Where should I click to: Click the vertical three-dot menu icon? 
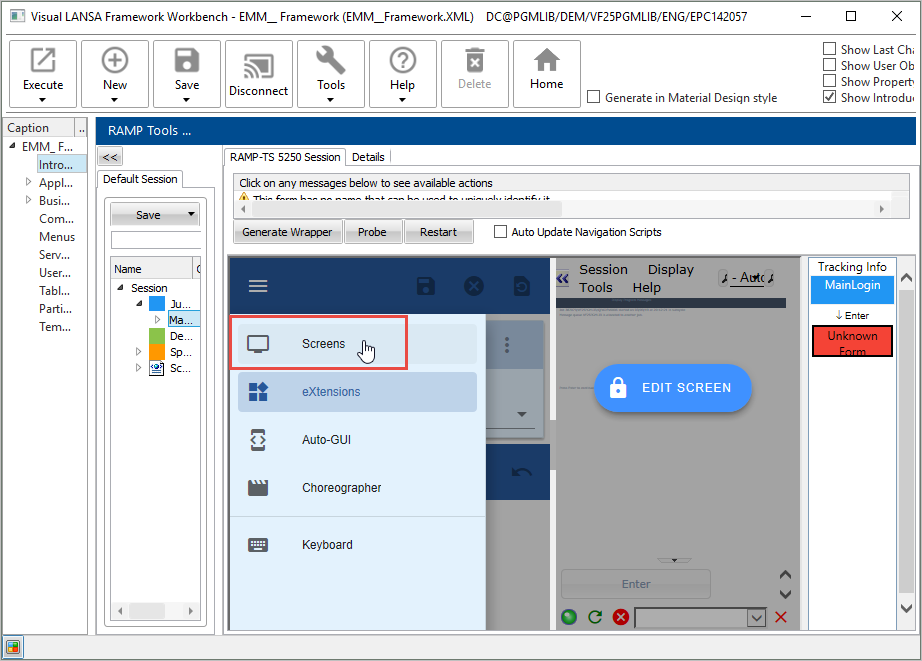tap(507, 345)
